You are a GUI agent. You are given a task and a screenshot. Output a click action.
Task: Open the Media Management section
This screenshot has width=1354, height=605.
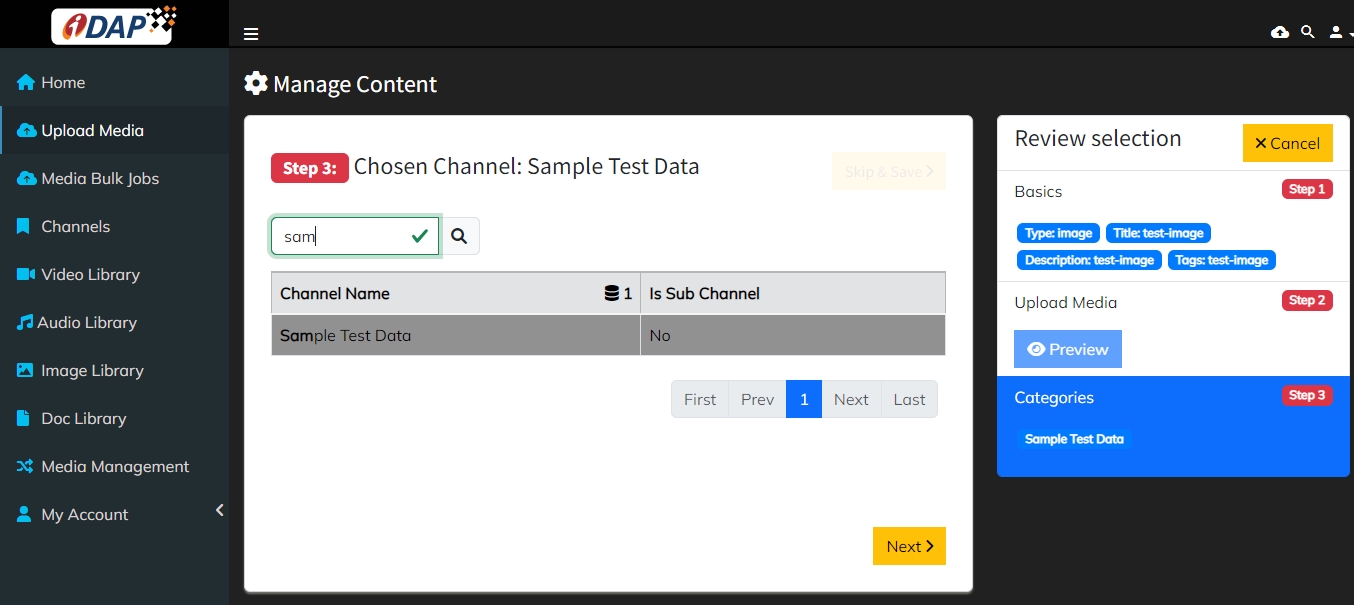114,466
